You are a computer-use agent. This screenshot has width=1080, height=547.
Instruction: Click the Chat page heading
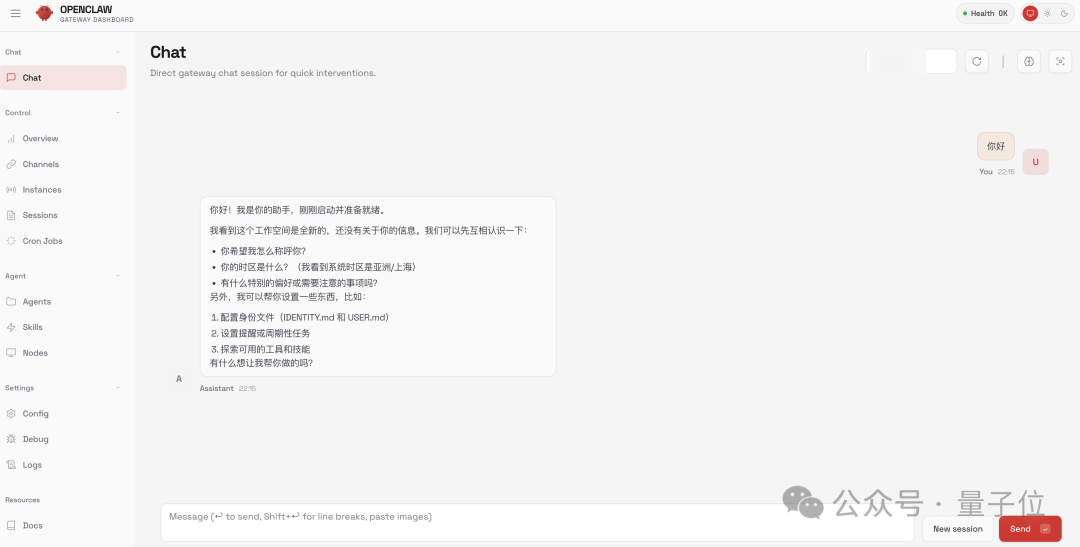[x=168, y=52]
